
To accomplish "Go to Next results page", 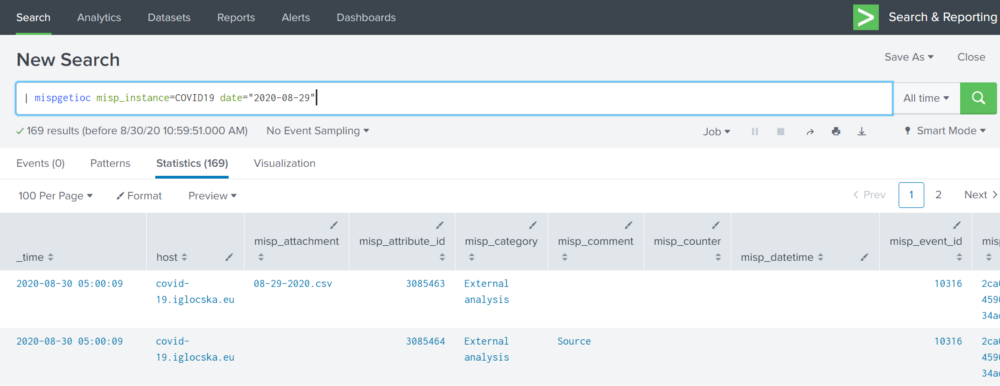I will point(981,195).
